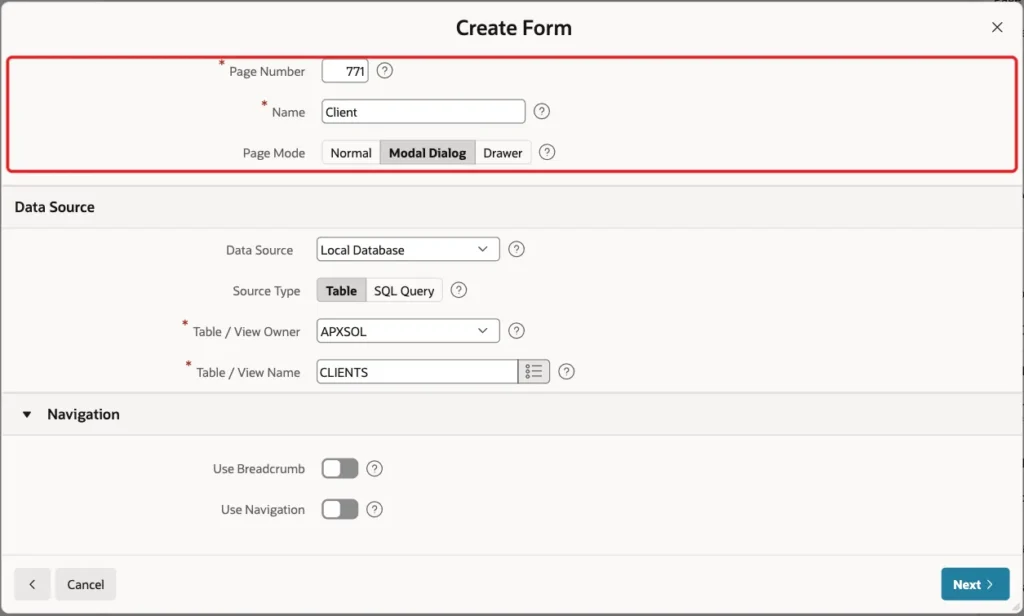Click the Name field containing Client
The width and height of the screenshot is (1024, 616).
(423, 112)
